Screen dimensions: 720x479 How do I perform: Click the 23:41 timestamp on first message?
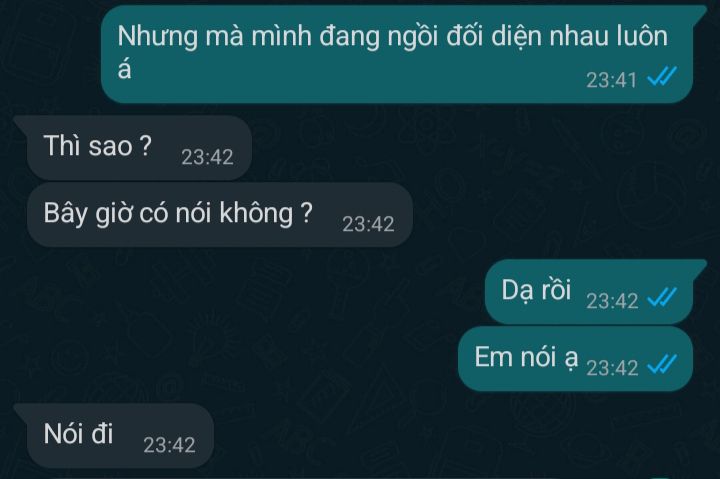click(x=611, y=80)
